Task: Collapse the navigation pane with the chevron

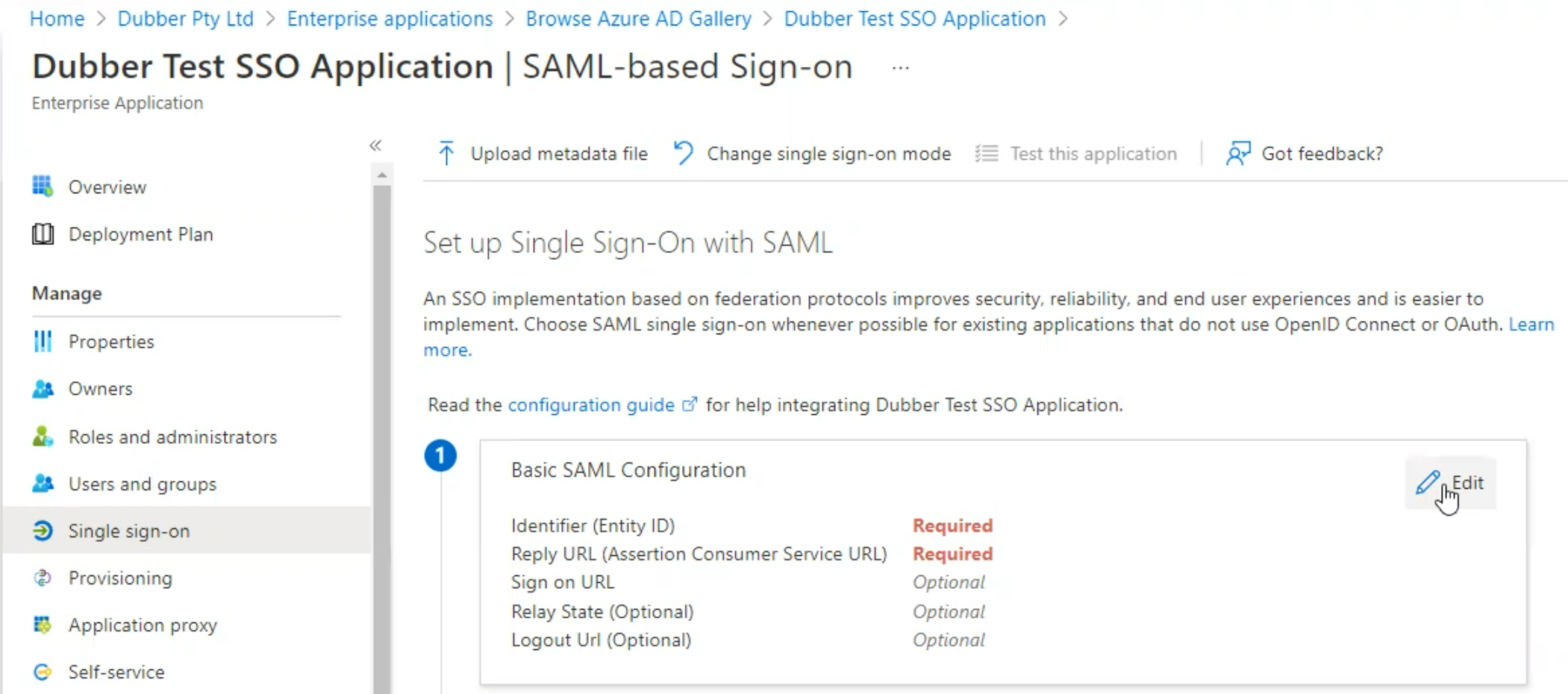Action: tap(376, 146)
